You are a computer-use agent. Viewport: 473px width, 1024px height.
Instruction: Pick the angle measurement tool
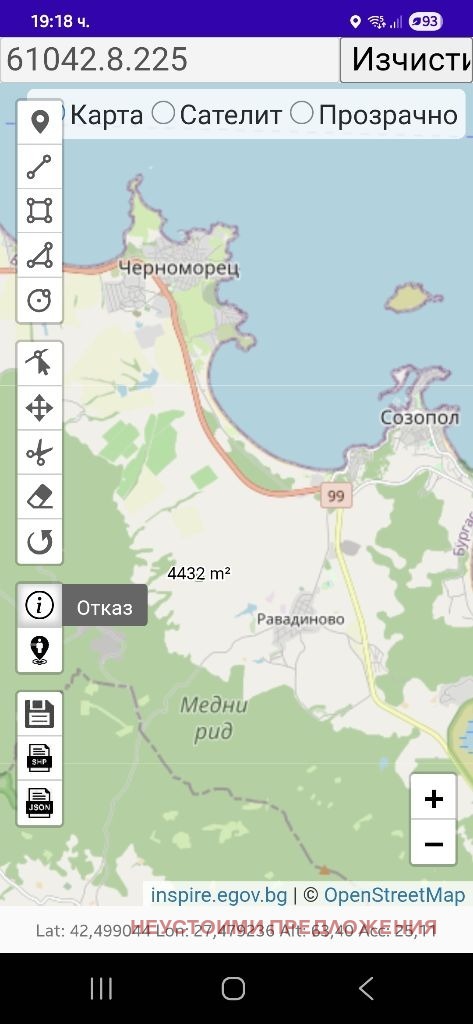point(40,255)
